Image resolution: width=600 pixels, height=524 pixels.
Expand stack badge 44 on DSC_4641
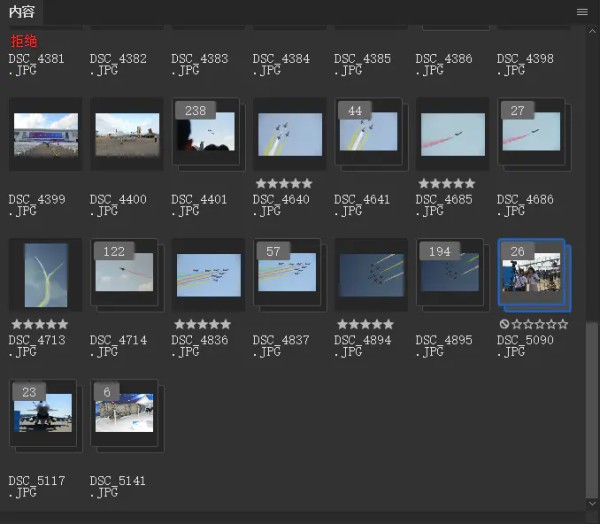click(355, 111)
